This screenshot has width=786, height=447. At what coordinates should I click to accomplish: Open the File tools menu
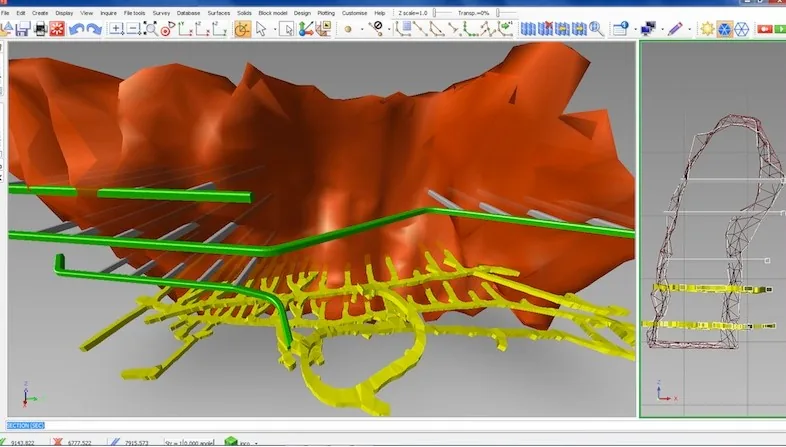click(x=134, y=13)
